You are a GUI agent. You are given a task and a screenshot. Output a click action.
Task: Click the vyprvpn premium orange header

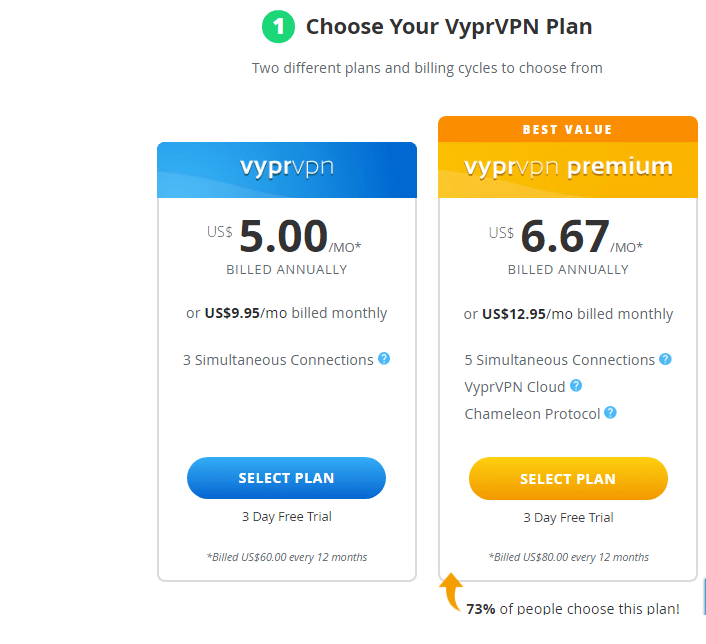[x=568, y=170]
